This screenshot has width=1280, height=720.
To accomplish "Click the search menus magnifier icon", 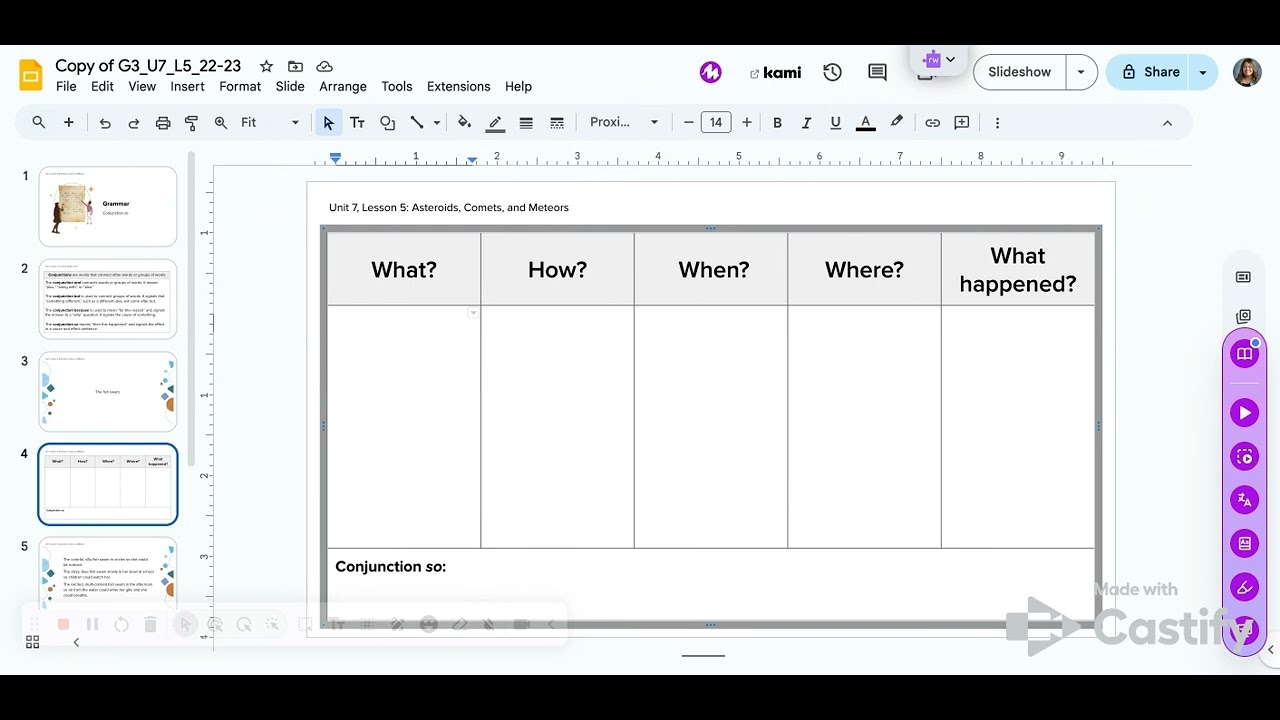I will [39, 123].
